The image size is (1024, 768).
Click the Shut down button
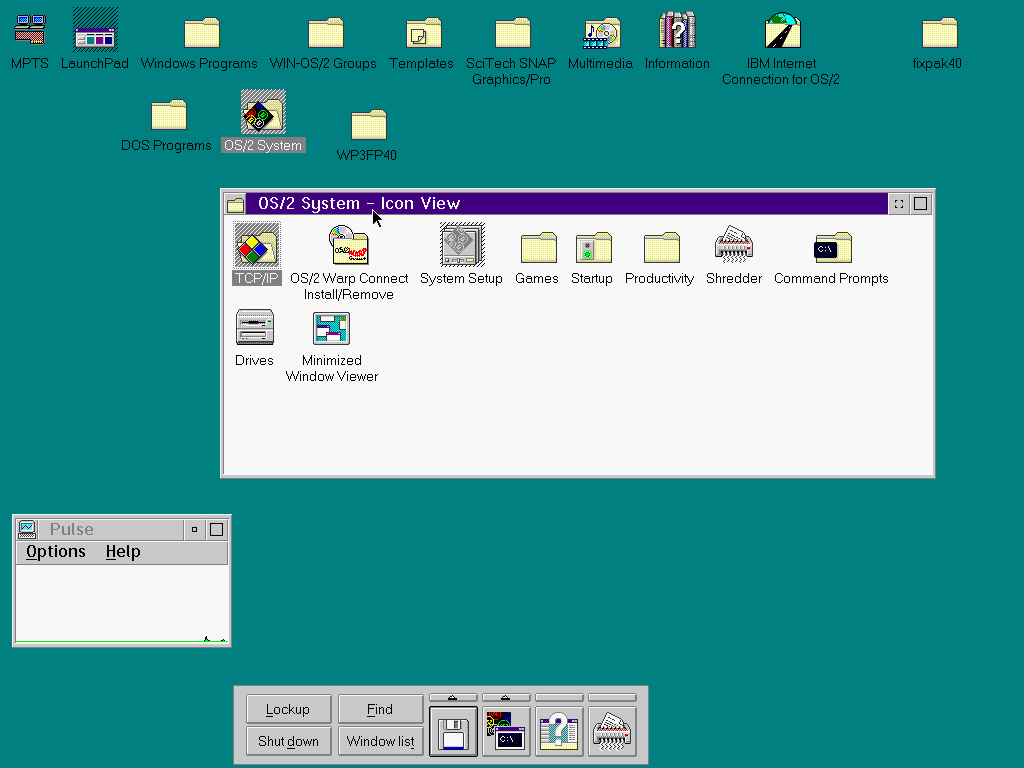point(288,741)
